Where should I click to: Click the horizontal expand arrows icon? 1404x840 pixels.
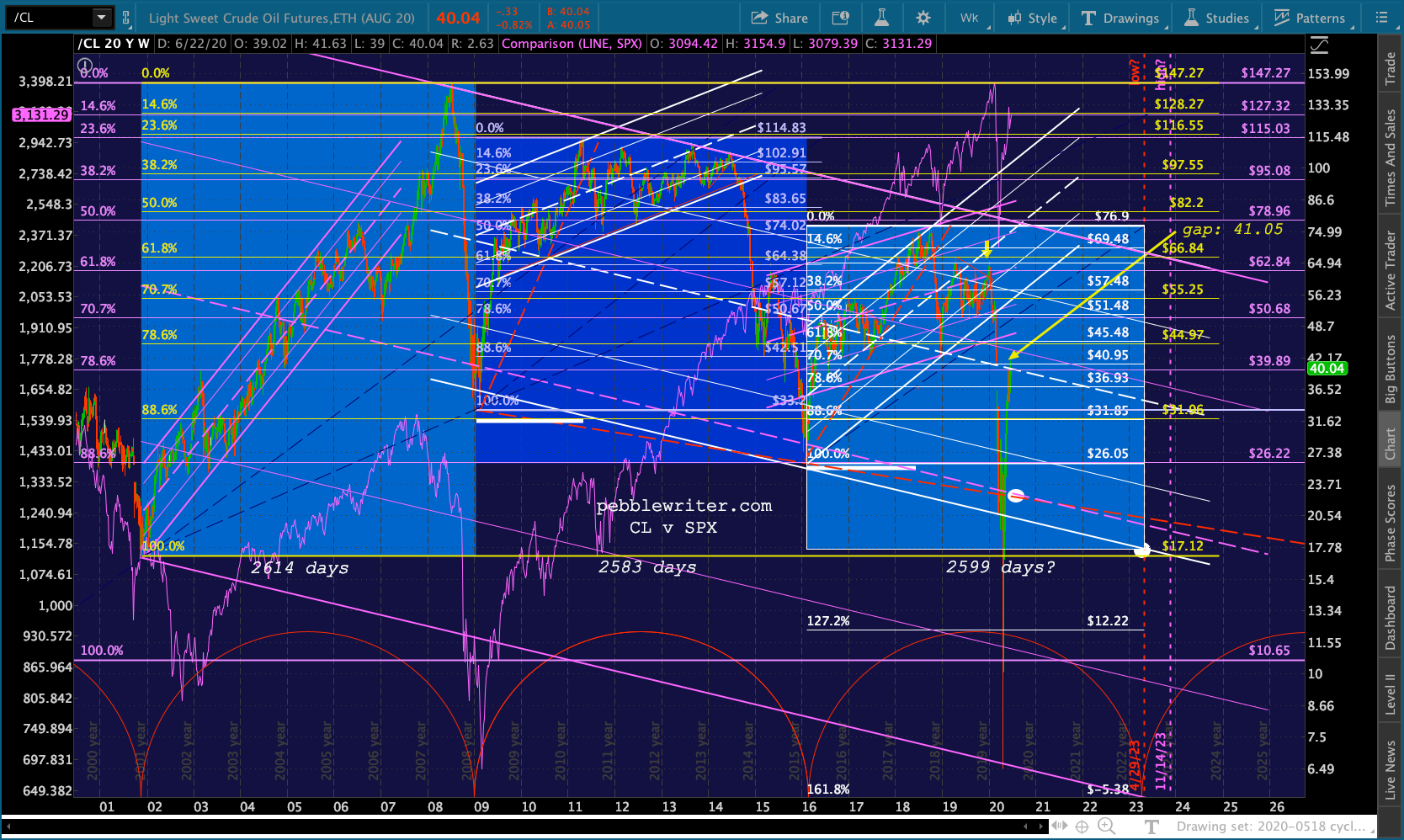1059,827
